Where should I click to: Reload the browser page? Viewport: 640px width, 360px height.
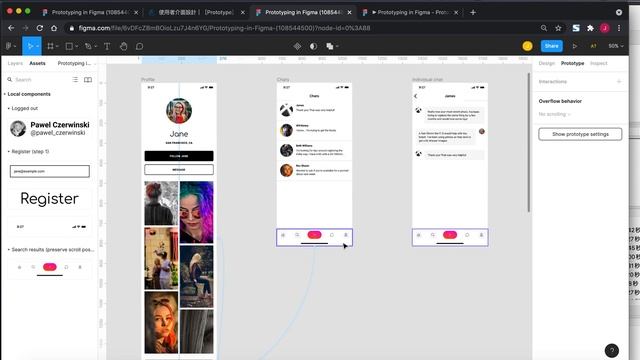pyautogui.click(x=40, y=28)
